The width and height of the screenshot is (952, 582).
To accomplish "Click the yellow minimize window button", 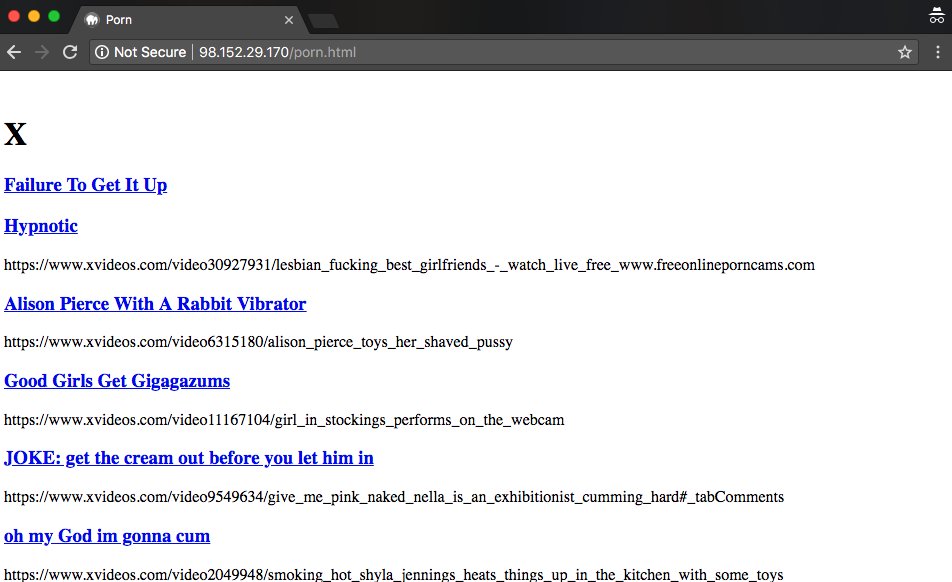I will pos(34,16).
